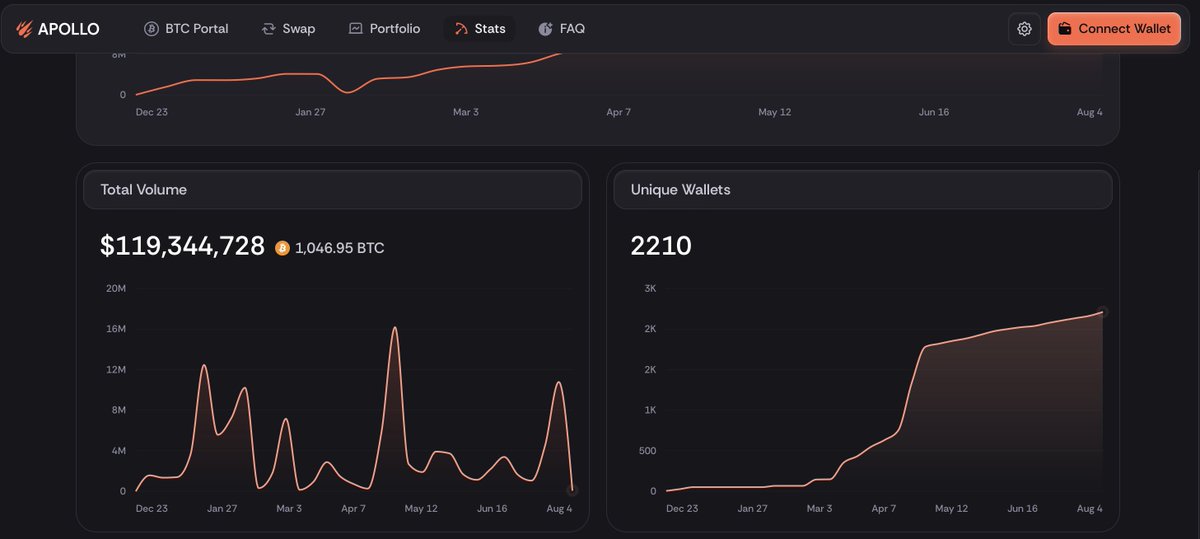Open the BTC Portal page
This screenshot has width=1200, height=539.
point(186,29)
